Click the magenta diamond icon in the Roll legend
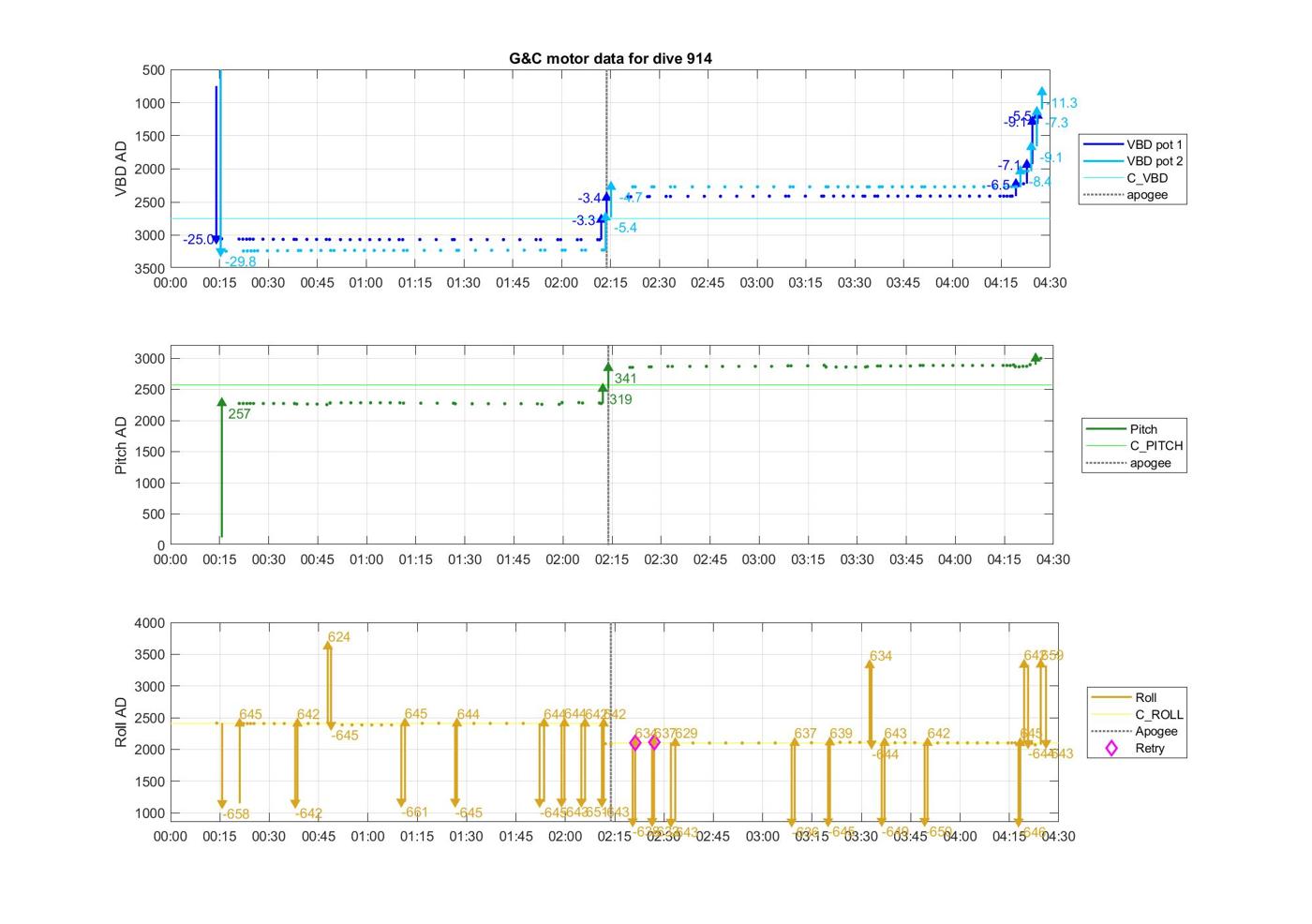The height and width of the screenshot is (924, 1312). 1111,748
